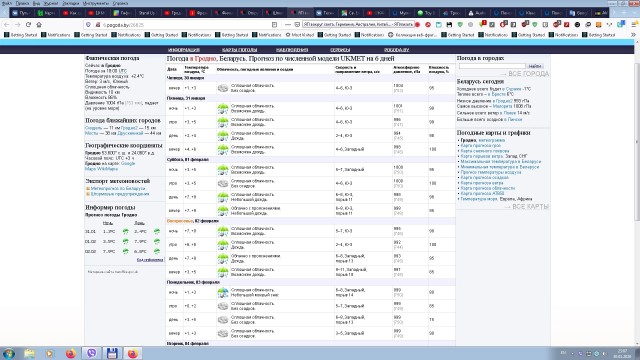Screen dimensions: 640x360
Task: Open the Viber icon in the taskbar
Action: [91, 353]
